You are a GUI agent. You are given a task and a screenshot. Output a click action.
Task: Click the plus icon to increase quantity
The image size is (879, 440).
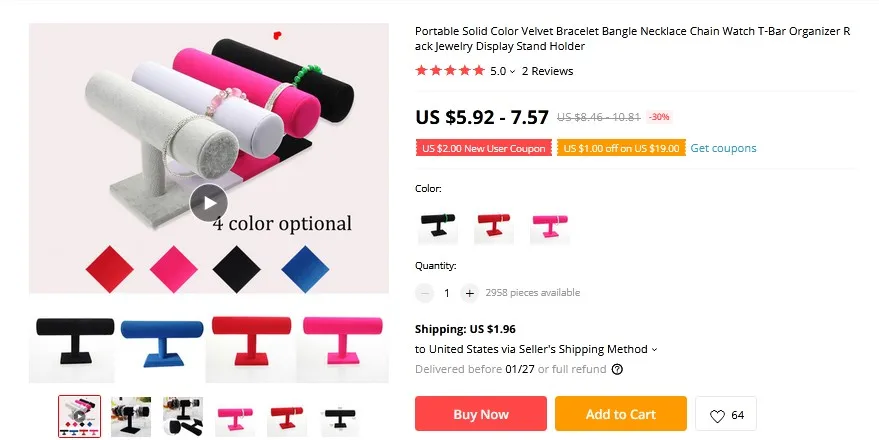(x=469, y=293)
